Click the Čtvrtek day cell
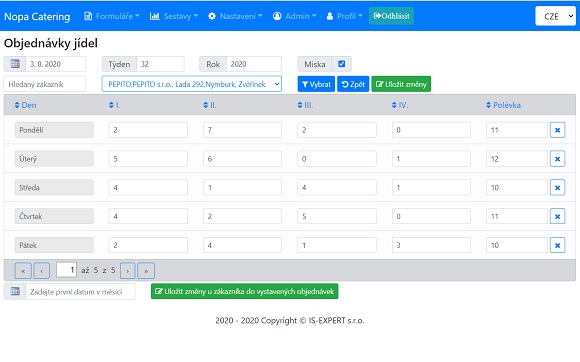This screenshot has width=580, height=362. 54,217
